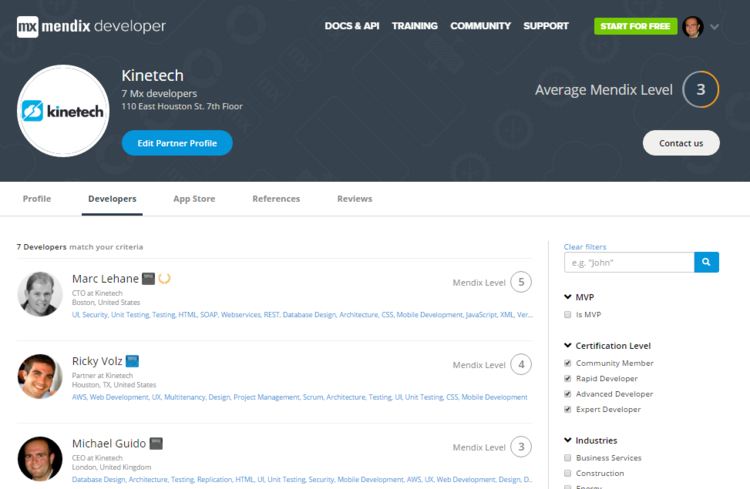
Task: Click Database Design skill for Michael Guido
Action: click(99, 479)
